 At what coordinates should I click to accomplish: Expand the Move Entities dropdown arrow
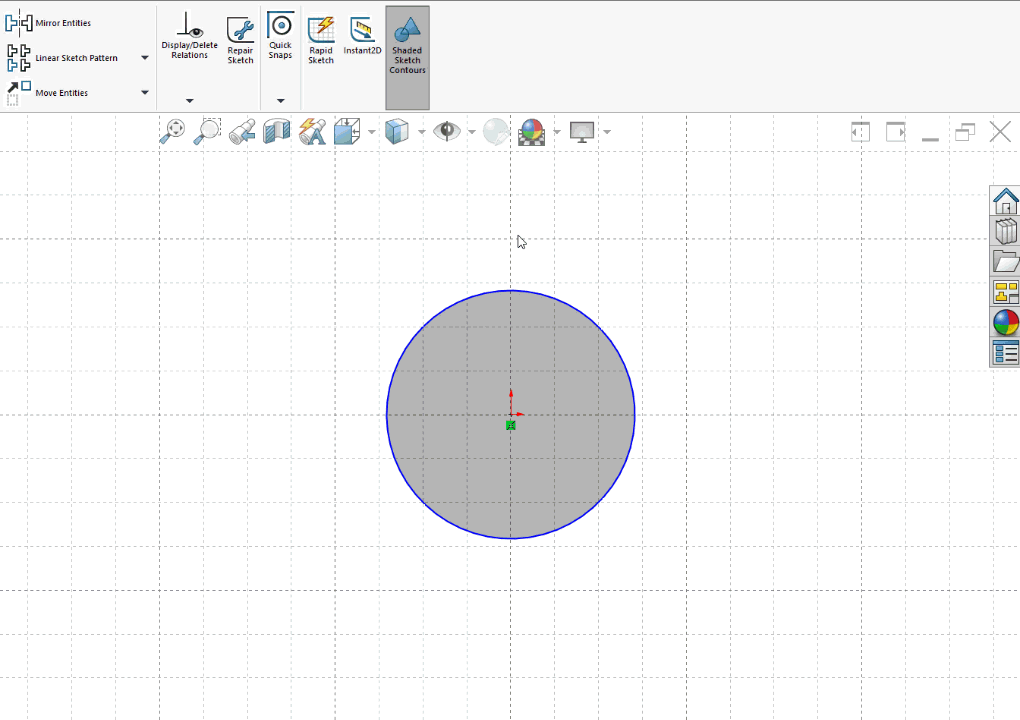(x=145, y=93)
